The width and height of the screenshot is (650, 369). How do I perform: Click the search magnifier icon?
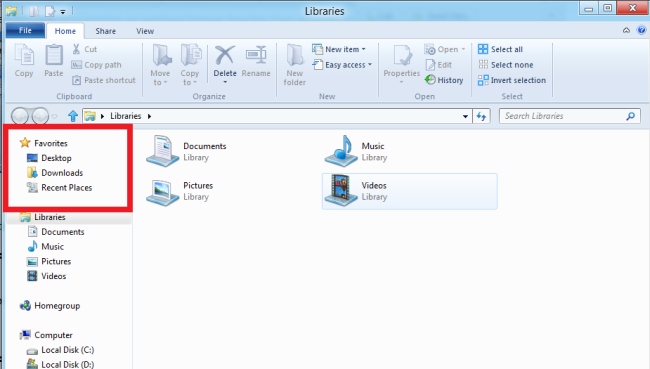(x=631, y=116)
